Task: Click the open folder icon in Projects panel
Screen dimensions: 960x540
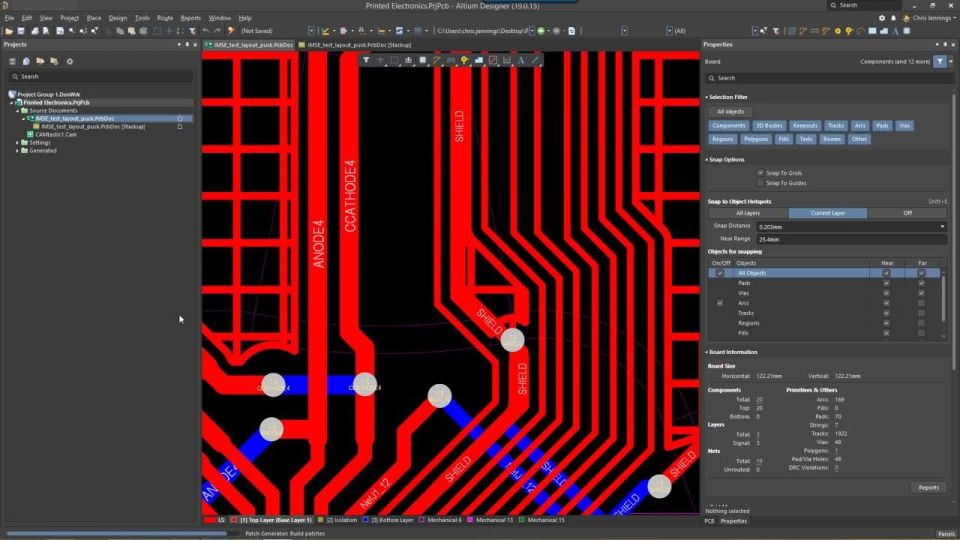Action: point(40,61)
